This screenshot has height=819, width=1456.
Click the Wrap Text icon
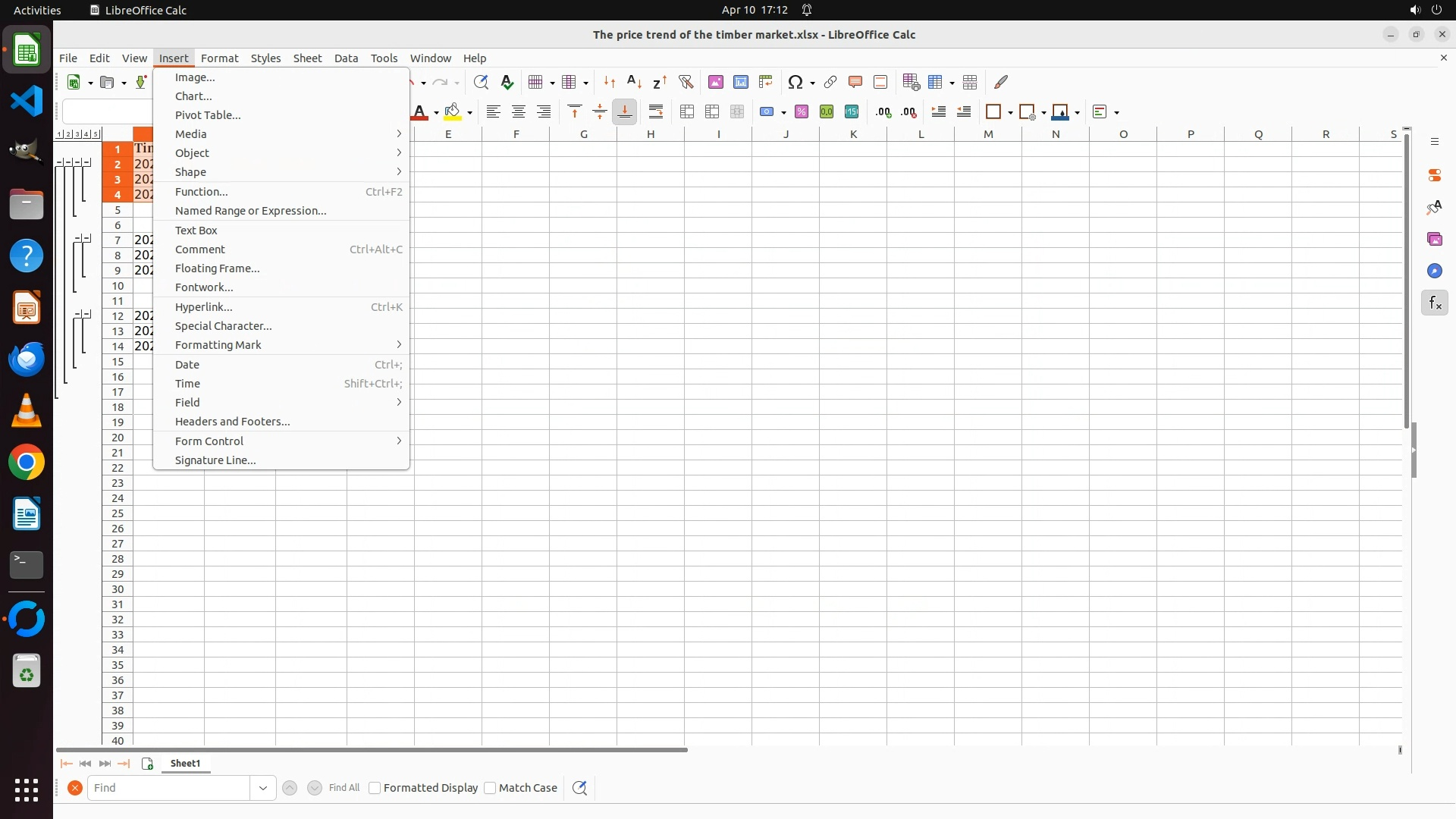pyautogui.click(x=656, y=112)
